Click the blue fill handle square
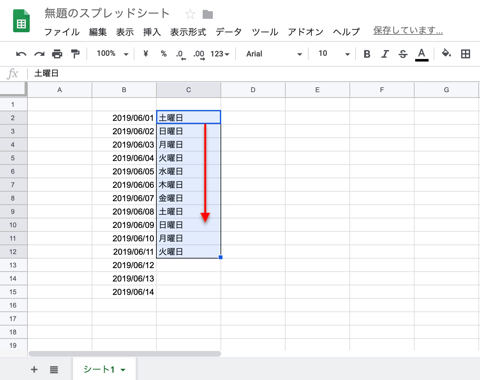The width and height of the screenshot is (480, 380). coord(220,257)
